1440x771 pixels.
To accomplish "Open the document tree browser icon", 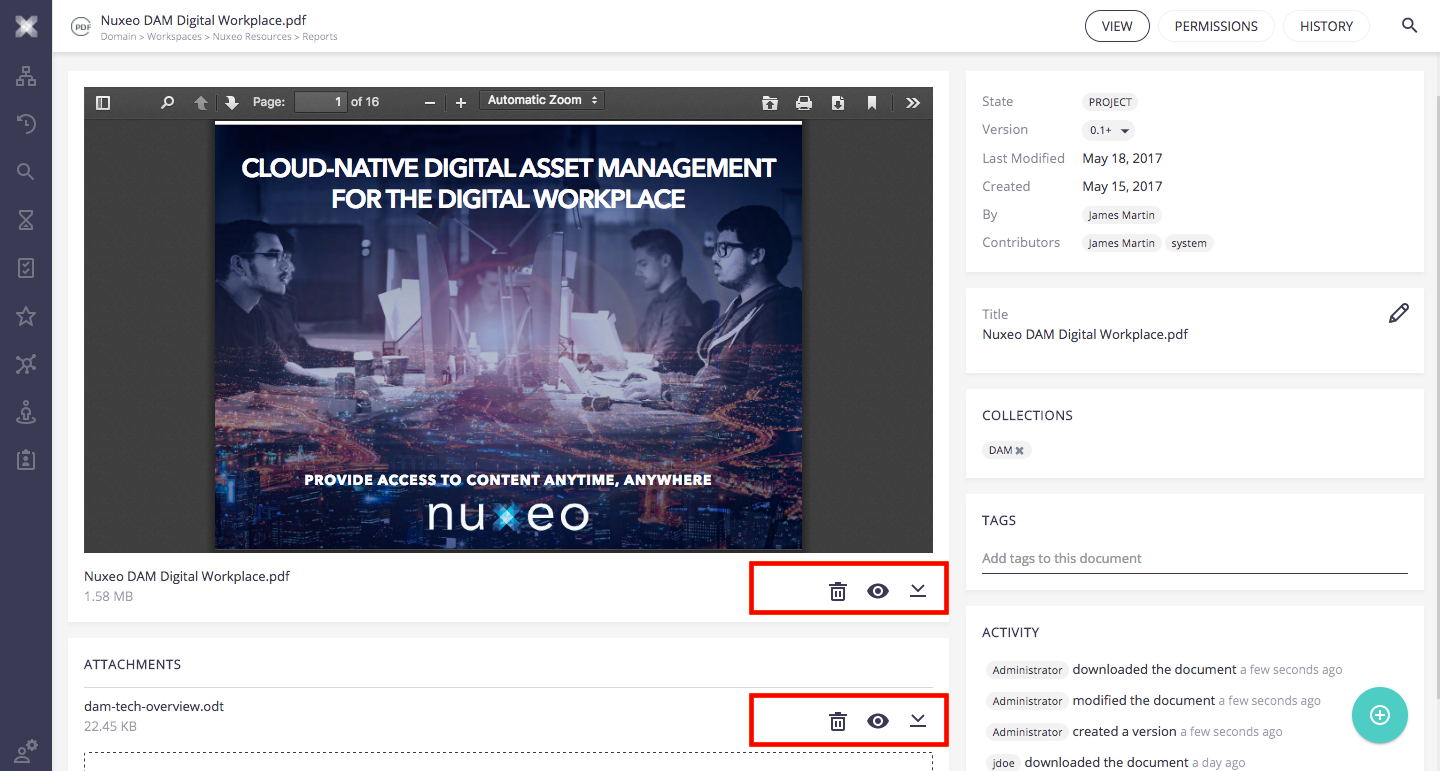I will [x=26, y=76].
